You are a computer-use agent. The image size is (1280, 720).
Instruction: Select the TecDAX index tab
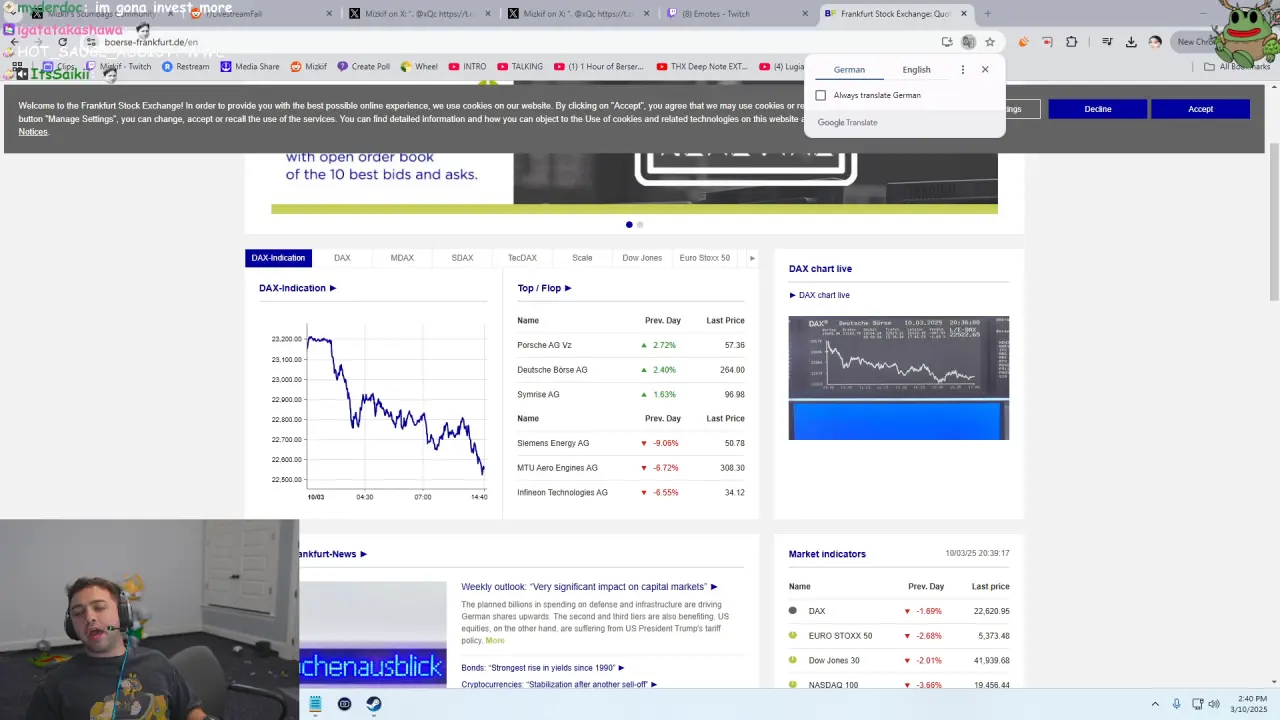(522, 258)
